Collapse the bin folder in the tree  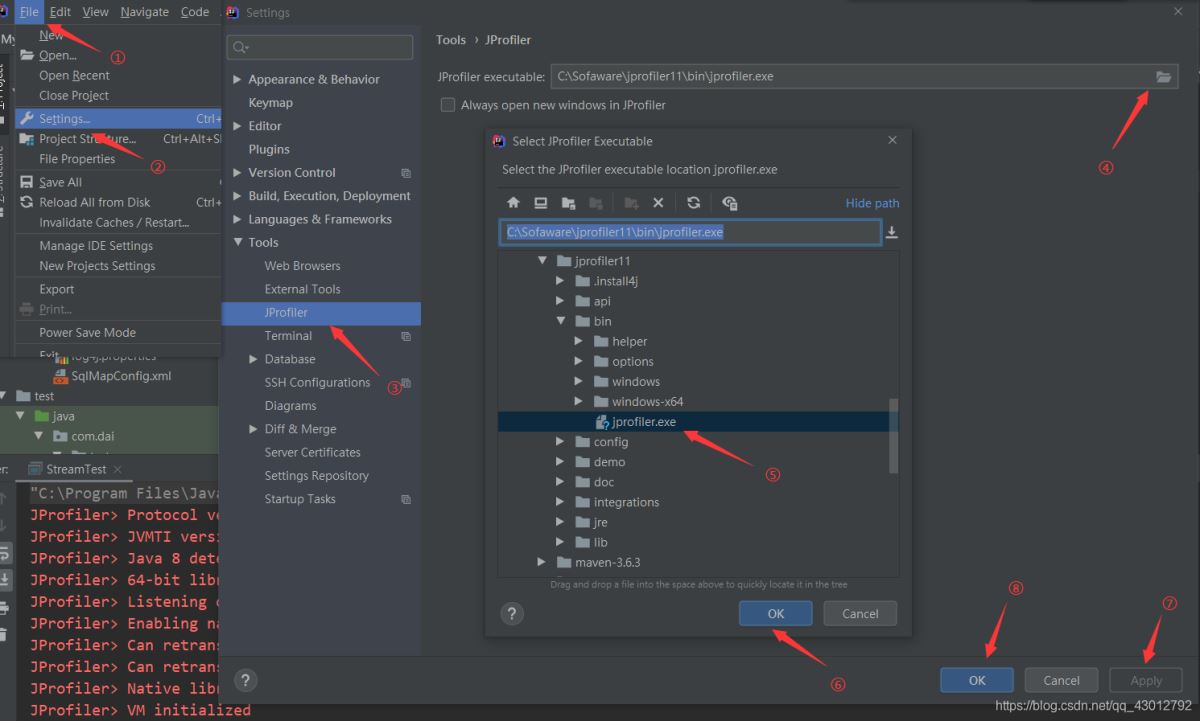(x=561, y=321)
